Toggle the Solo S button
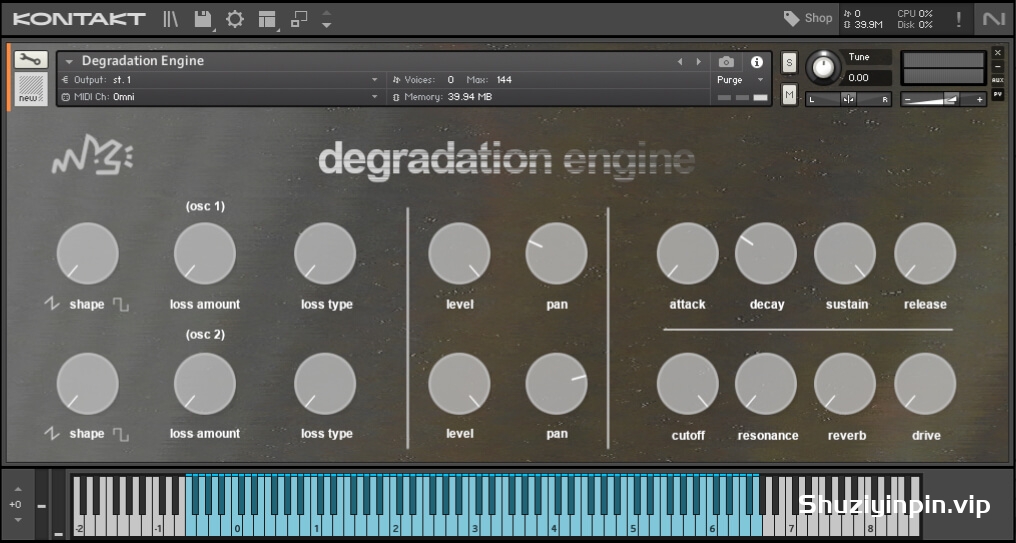 [x=789, y=63]
